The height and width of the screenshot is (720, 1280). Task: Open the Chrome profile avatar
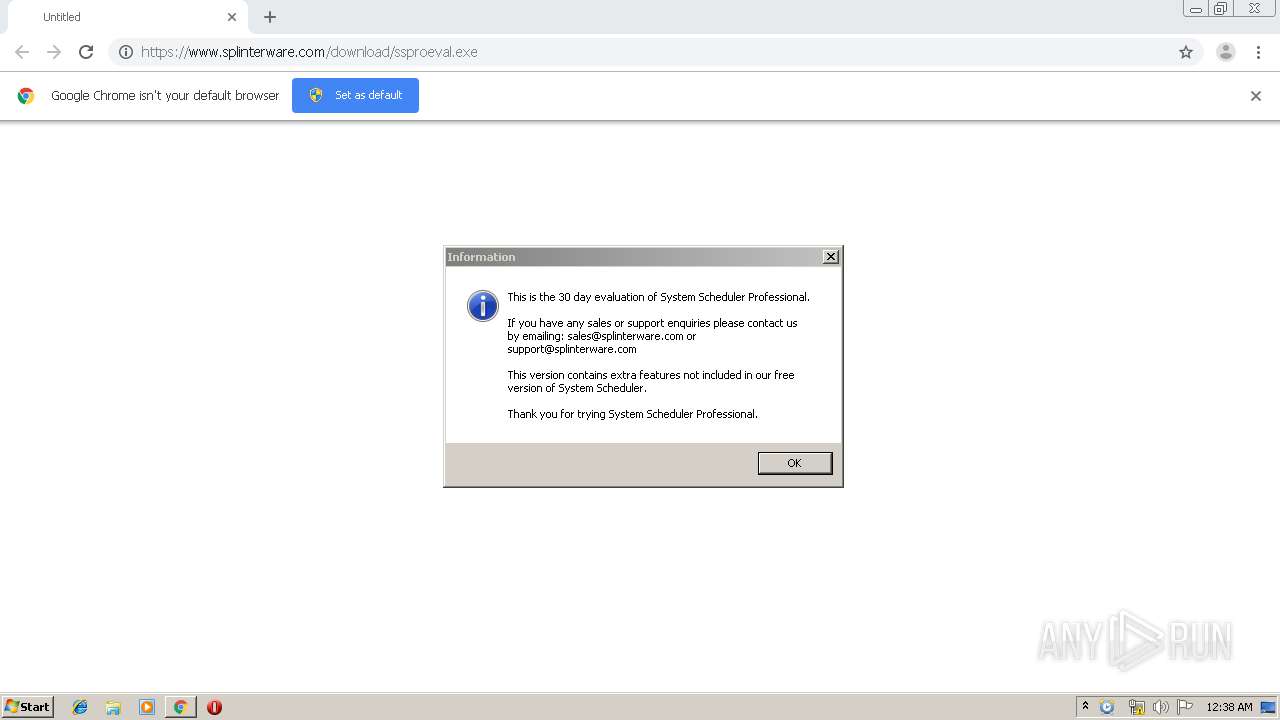click(1226, 52)
